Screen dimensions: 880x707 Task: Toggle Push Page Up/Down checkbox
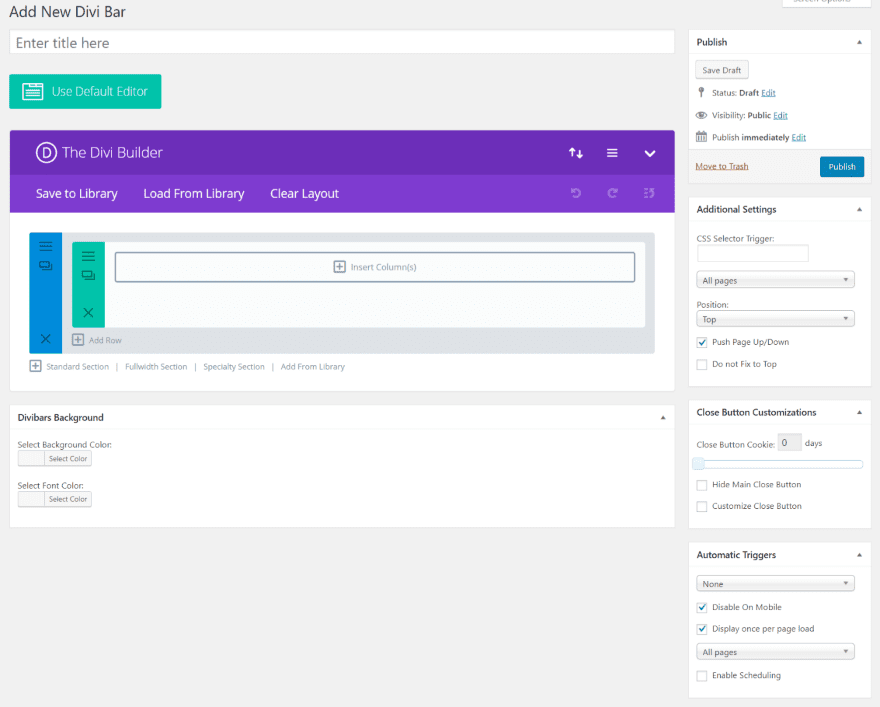[702, 342]
